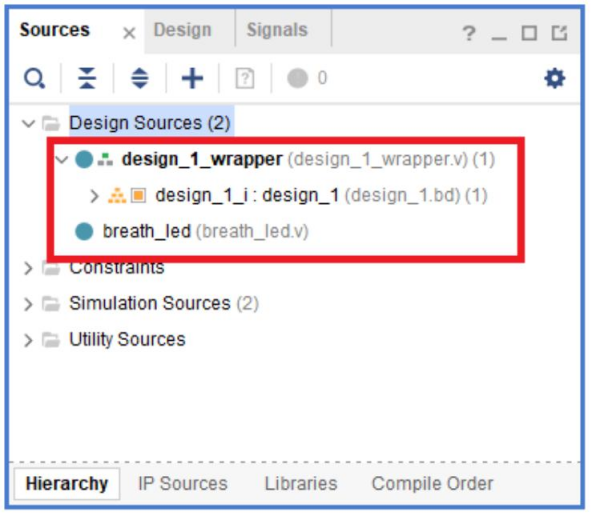
Task: Open the Compile Order view tab
Action: pos(432,483)
